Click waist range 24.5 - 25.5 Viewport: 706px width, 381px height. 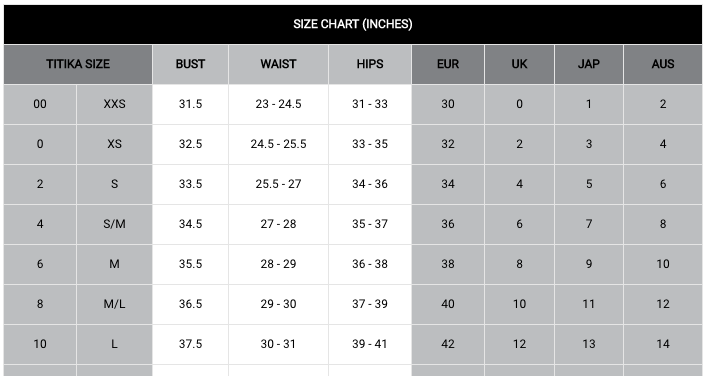(278, 144)
